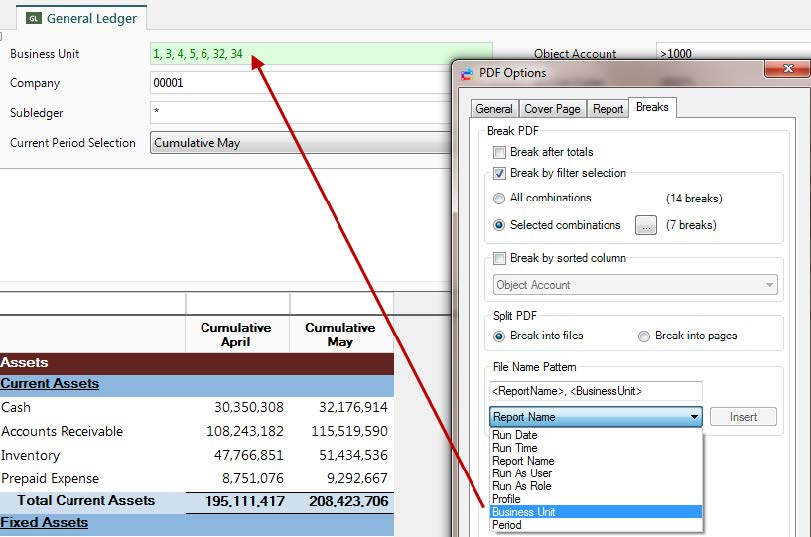This screenshot has height=537, width=811.
Task: Choose Selected combinations radio option
Action: [499, 225]
